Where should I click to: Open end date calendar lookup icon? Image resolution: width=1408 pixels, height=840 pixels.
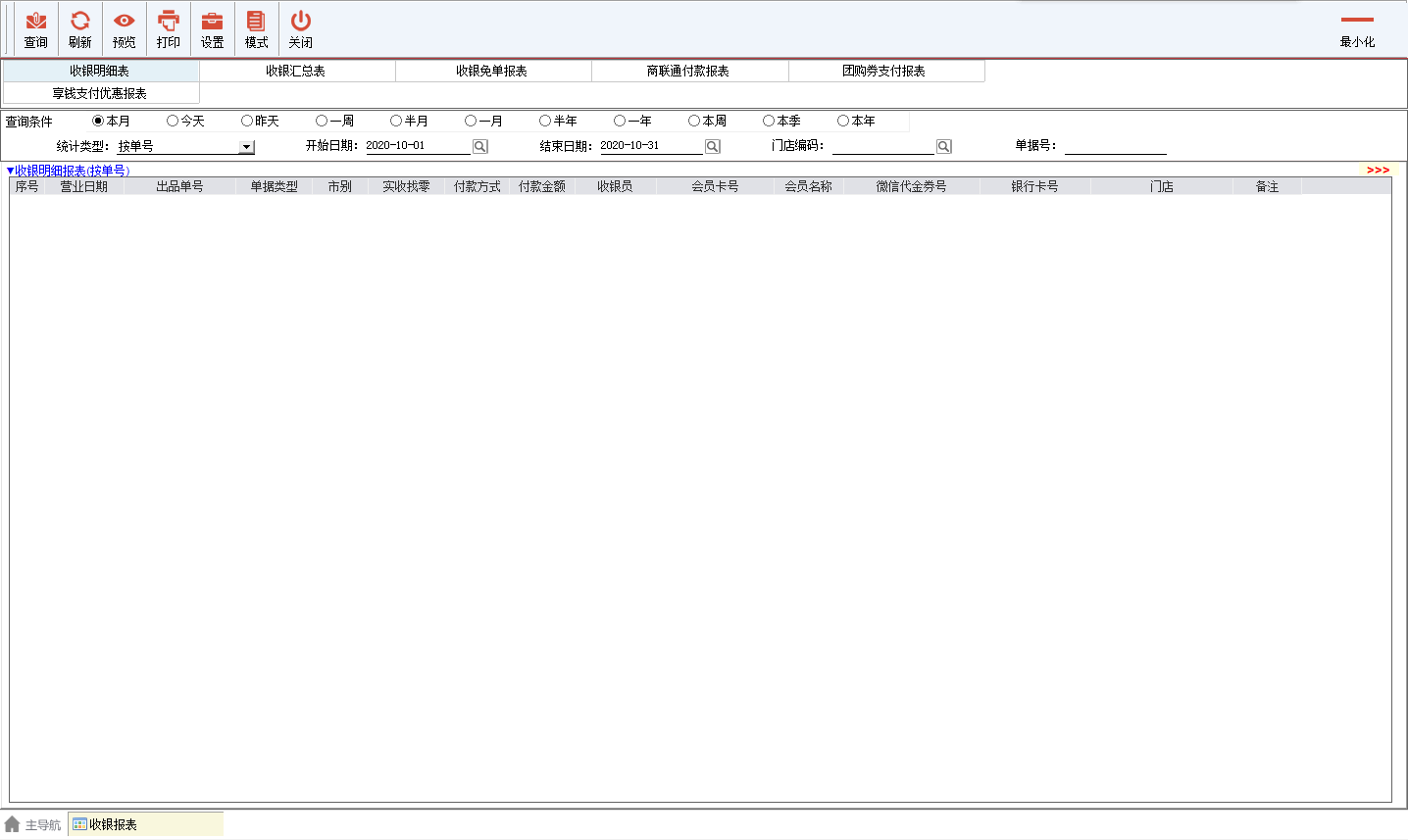(x=713, y=146)
